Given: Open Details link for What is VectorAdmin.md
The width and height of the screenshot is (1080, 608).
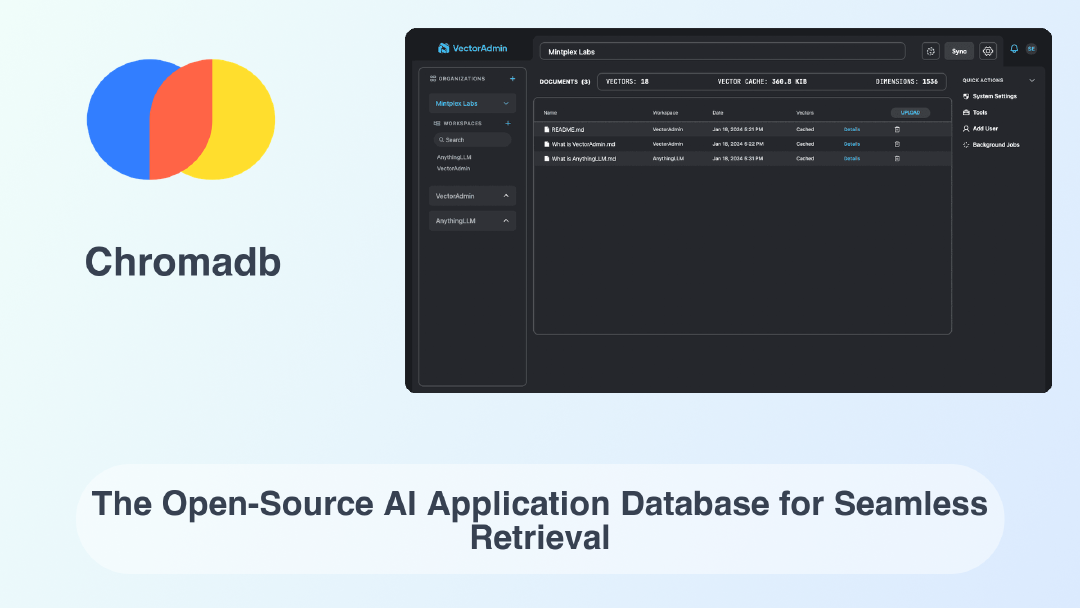Looking at the screenshot, I should pos(851,144).
